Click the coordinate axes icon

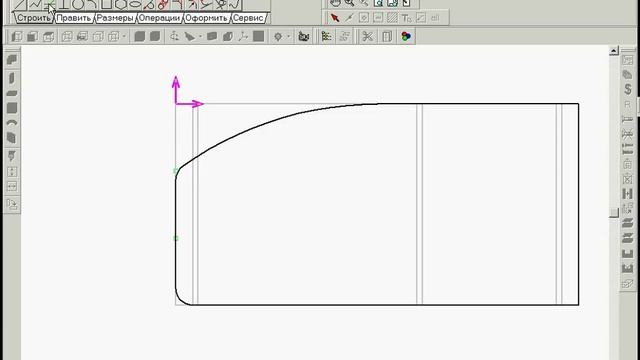coord(243,36)
